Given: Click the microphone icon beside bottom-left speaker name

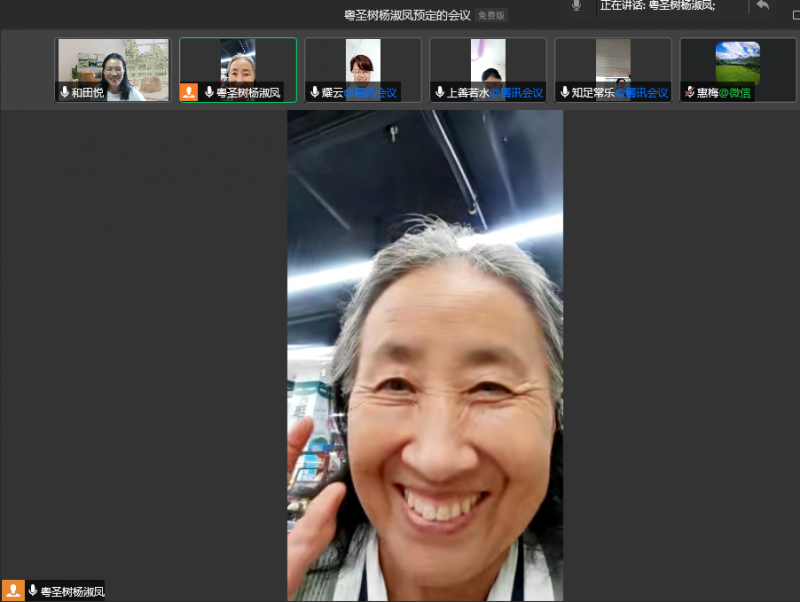Looking at the screenshot, I should pos(33,591).
